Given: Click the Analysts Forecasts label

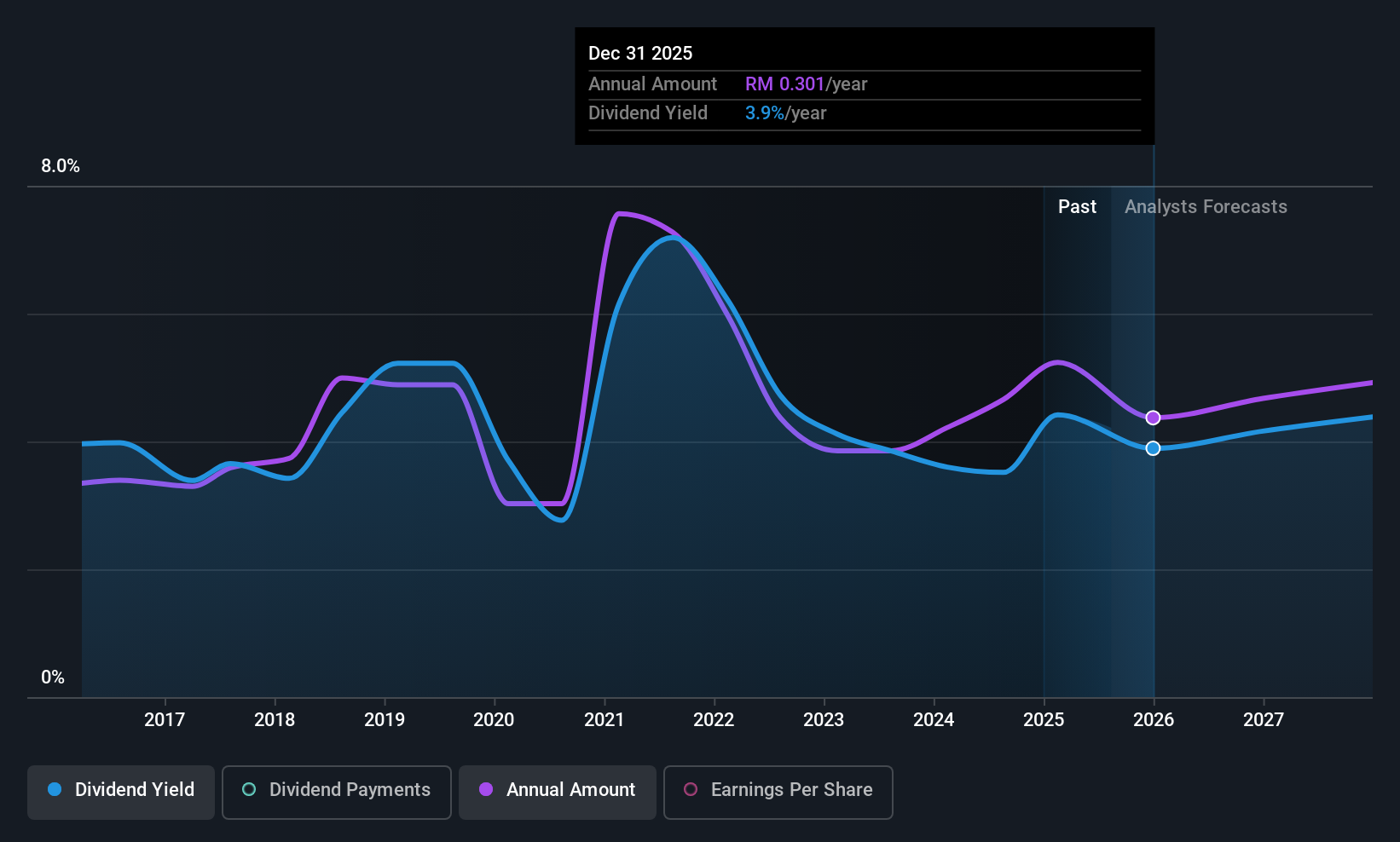Looking at the screenshot, I should pos(1206,207).
